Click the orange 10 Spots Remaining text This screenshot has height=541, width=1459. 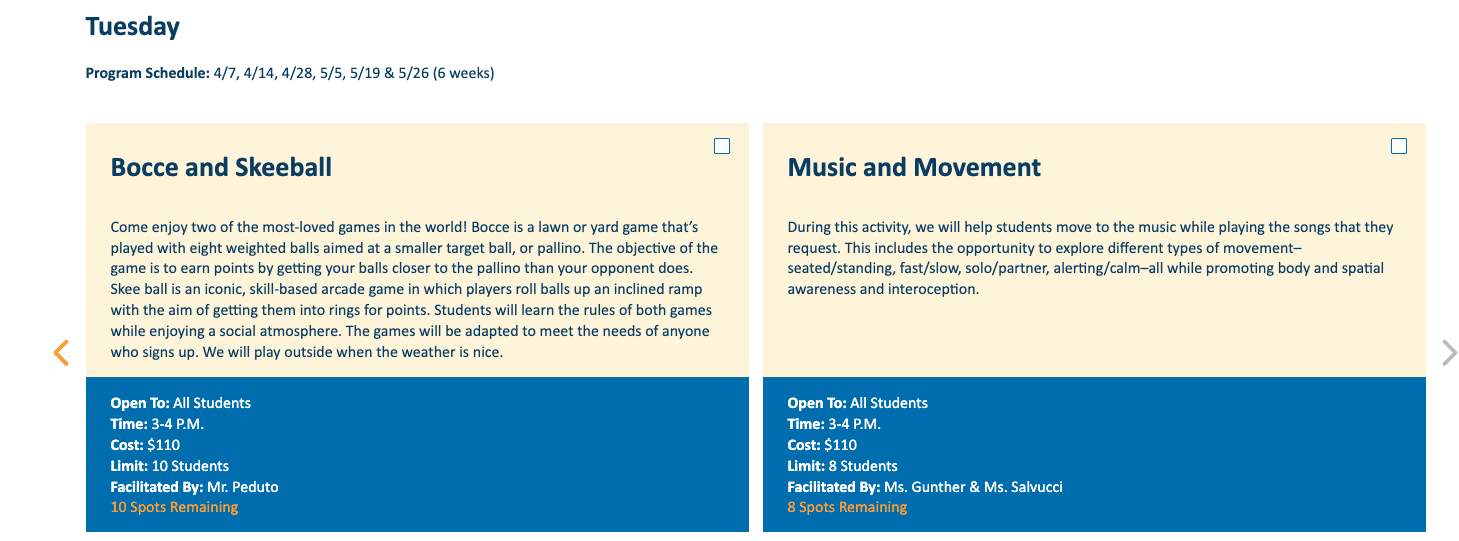[x=174, y=507]
